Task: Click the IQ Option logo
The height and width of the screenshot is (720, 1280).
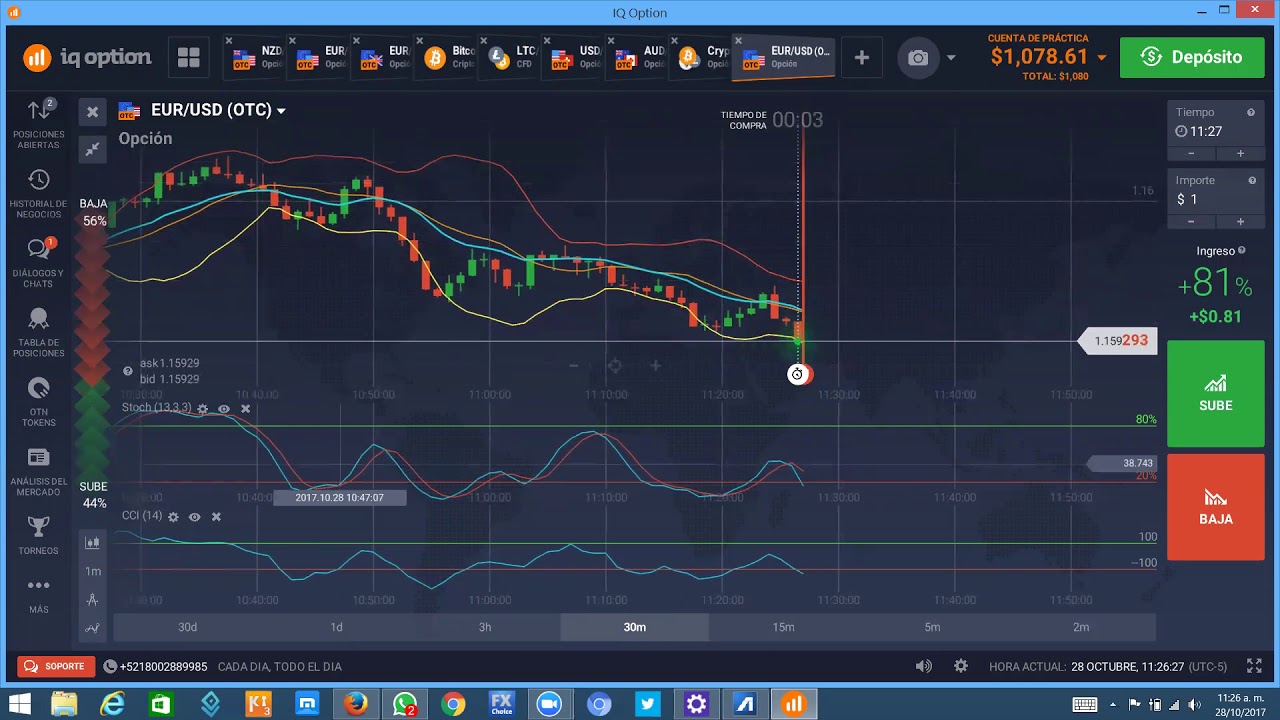Action: (x=88, y=57)
